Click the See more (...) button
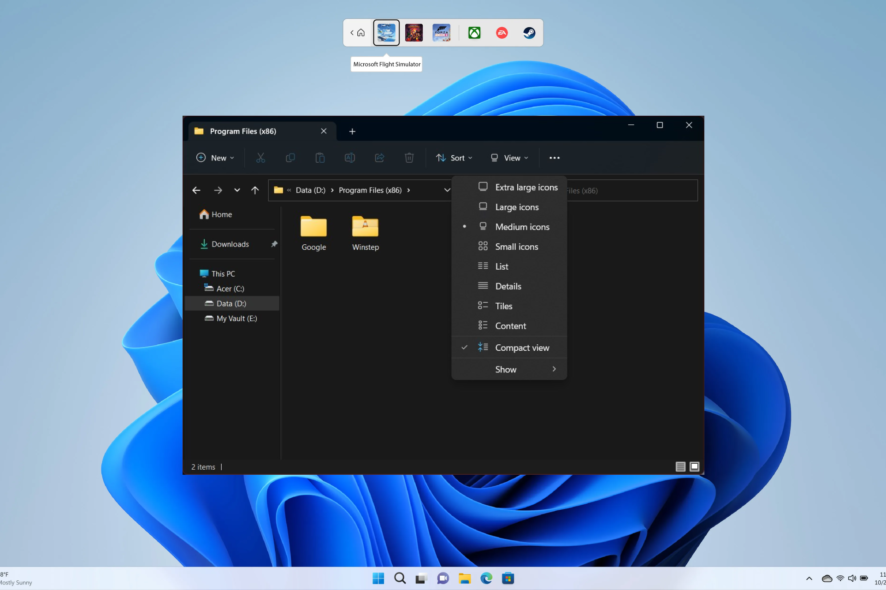Screen dimensions: 886x590 pos(554,157)
